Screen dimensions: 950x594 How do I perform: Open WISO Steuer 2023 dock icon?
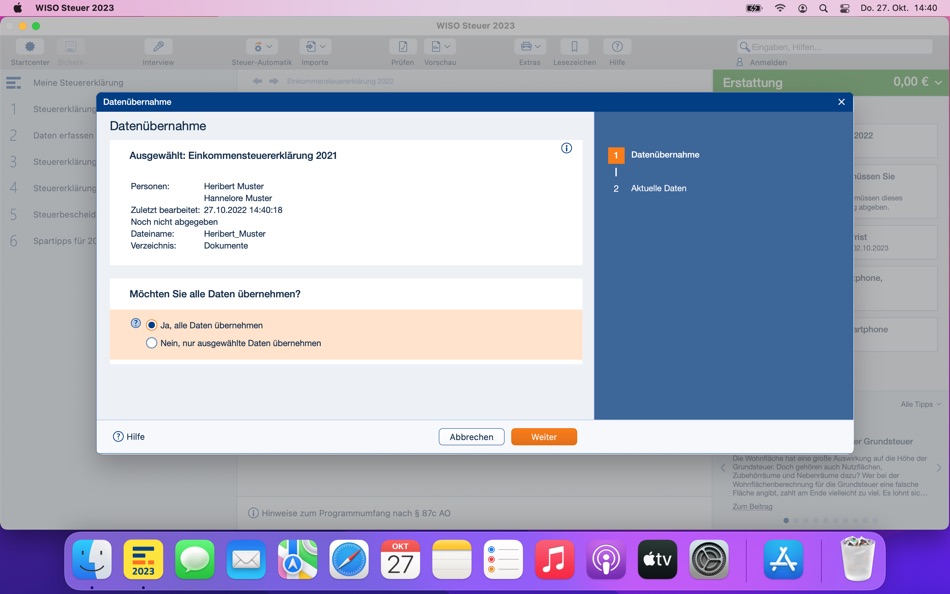pyautogui.click(x=144, y=559)
